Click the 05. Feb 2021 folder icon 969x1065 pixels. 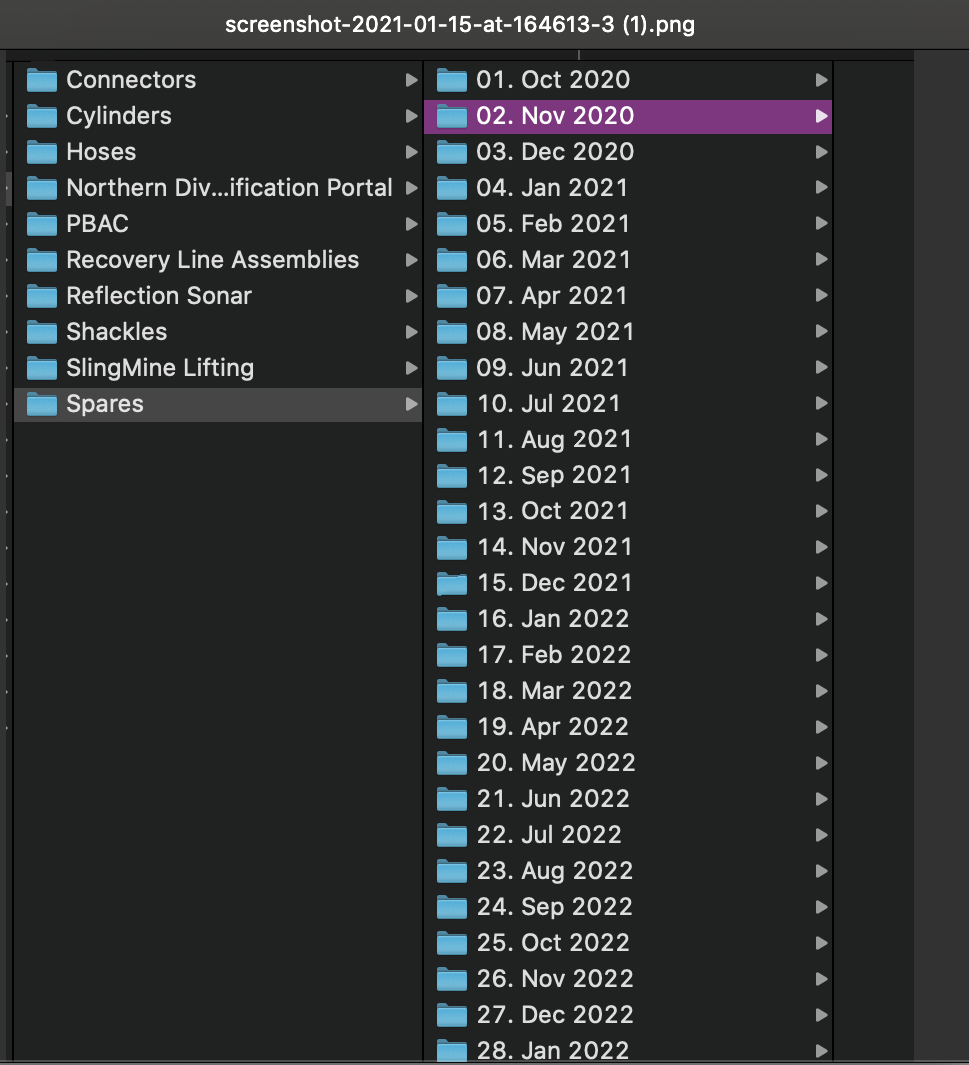(x=452, y=224)
